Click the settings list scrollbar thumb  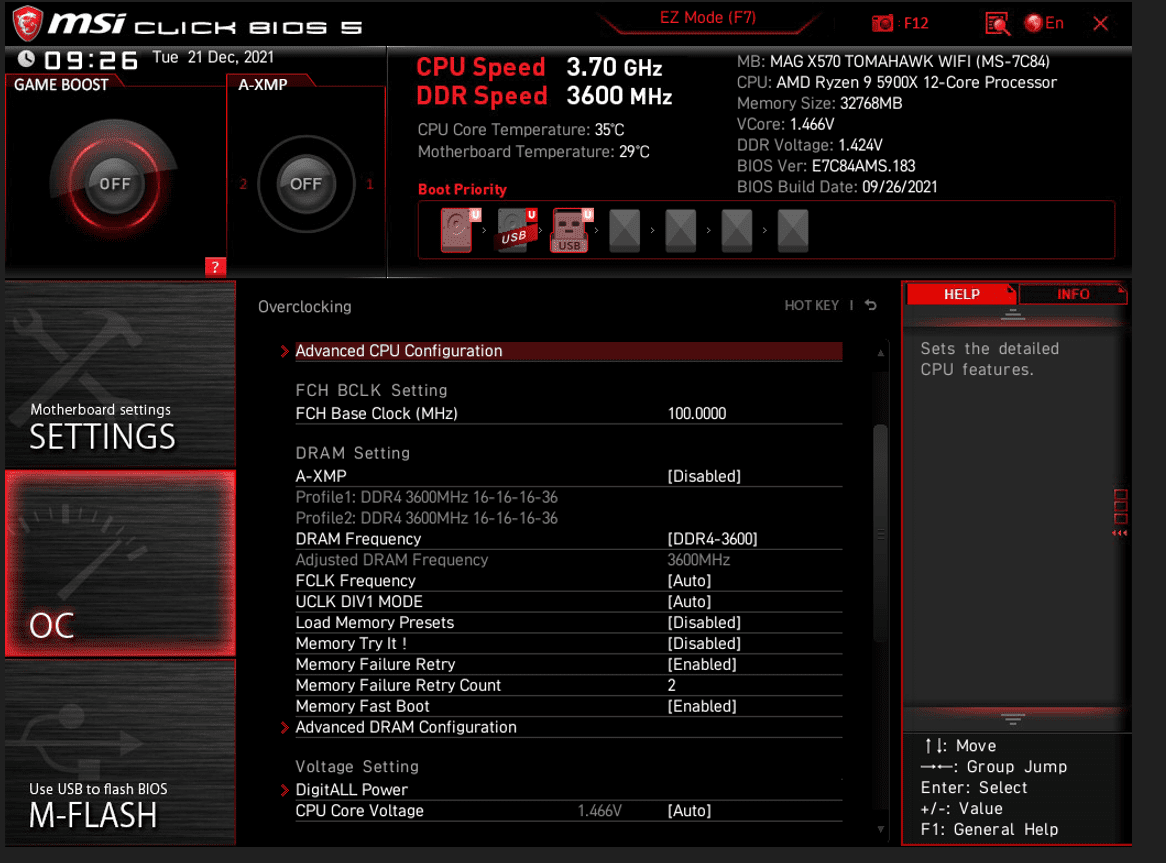880,533
